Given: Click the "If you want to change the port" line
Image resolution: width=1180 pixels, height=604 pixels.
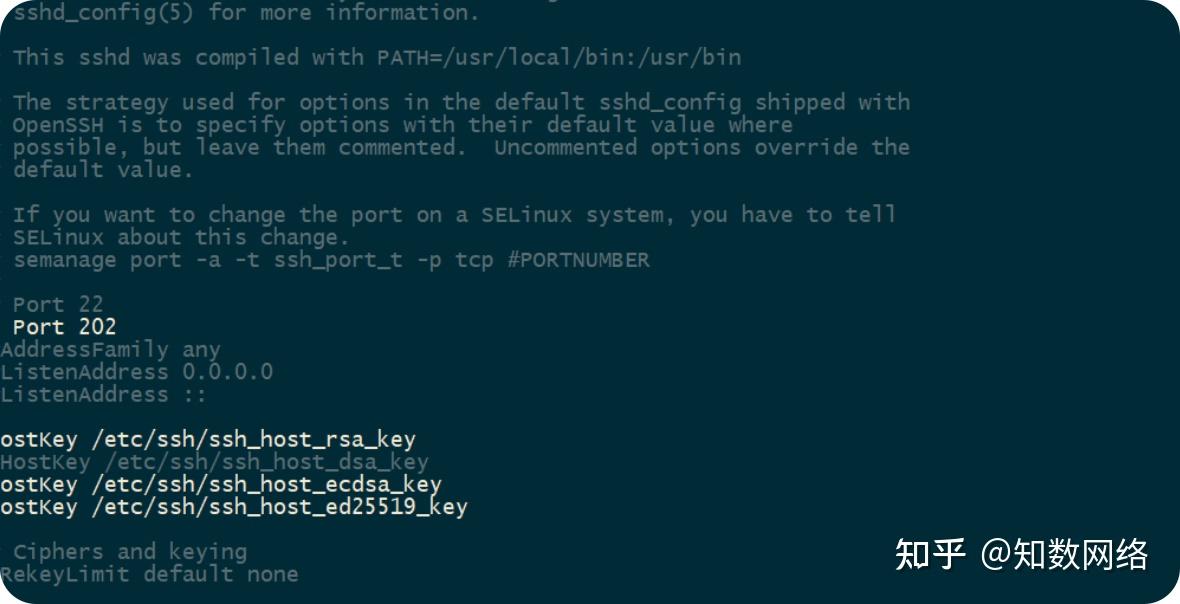Looking at the screenshot, I should (454, 215).
